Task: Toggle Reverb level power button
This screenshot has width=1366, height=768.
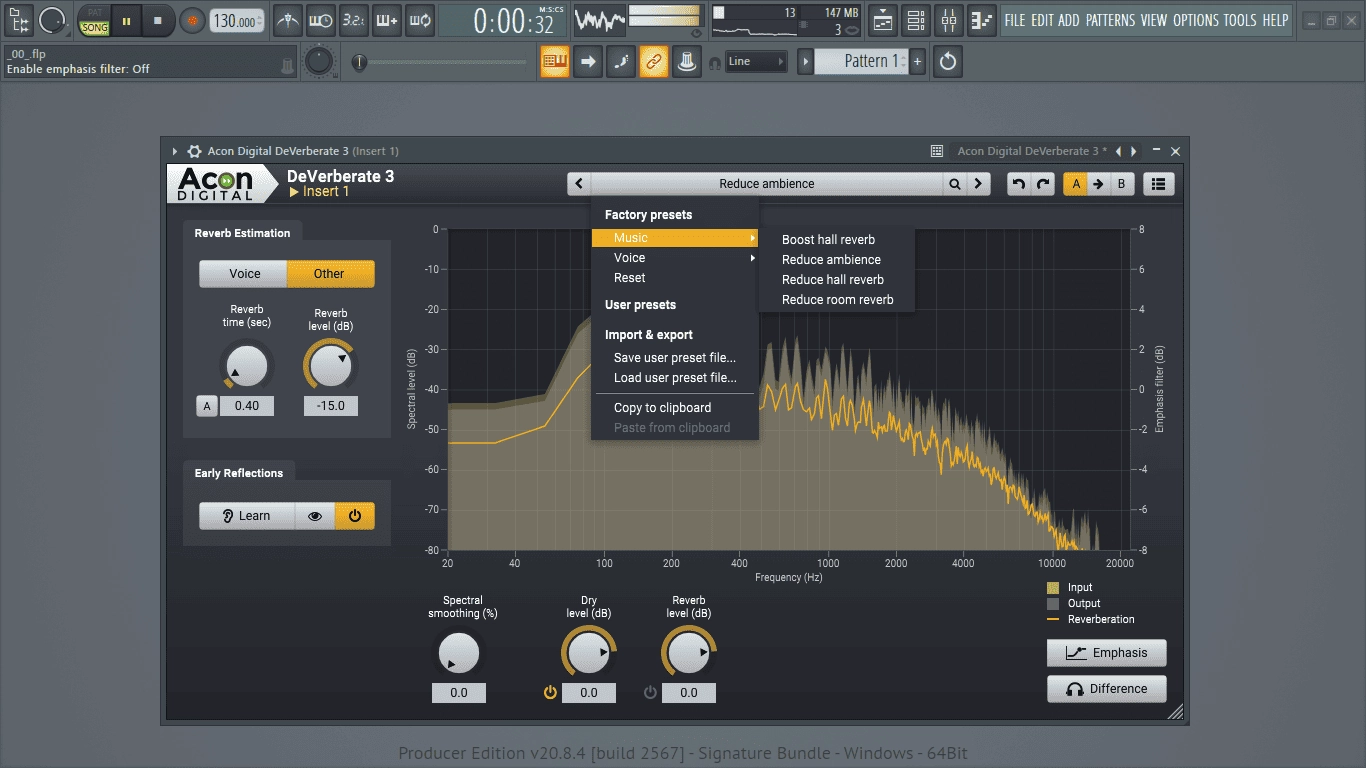Action: coord(650,692)
